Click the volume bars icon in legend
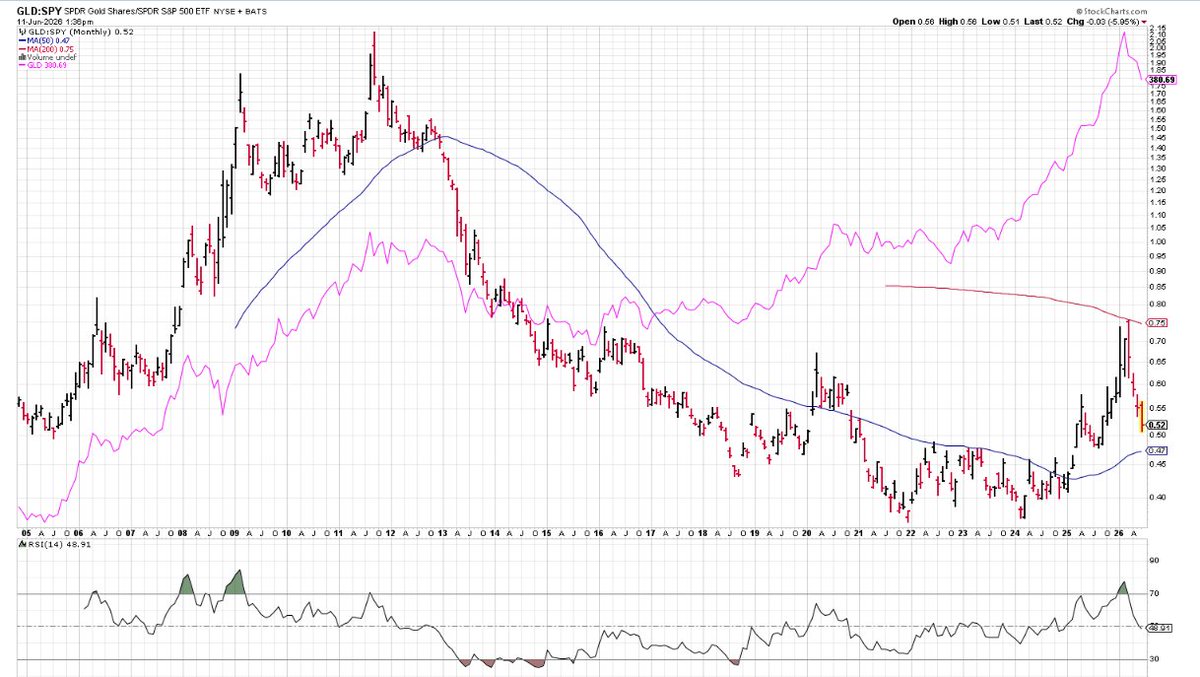 click(21, 56)
